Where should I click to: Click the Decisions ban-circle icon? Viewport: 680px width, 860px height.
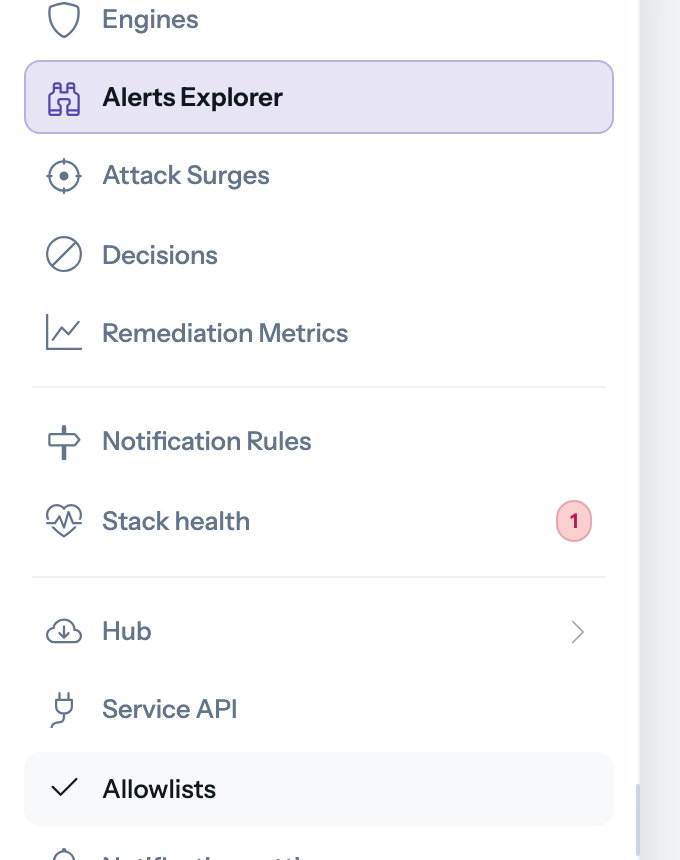tap(64, 254)
